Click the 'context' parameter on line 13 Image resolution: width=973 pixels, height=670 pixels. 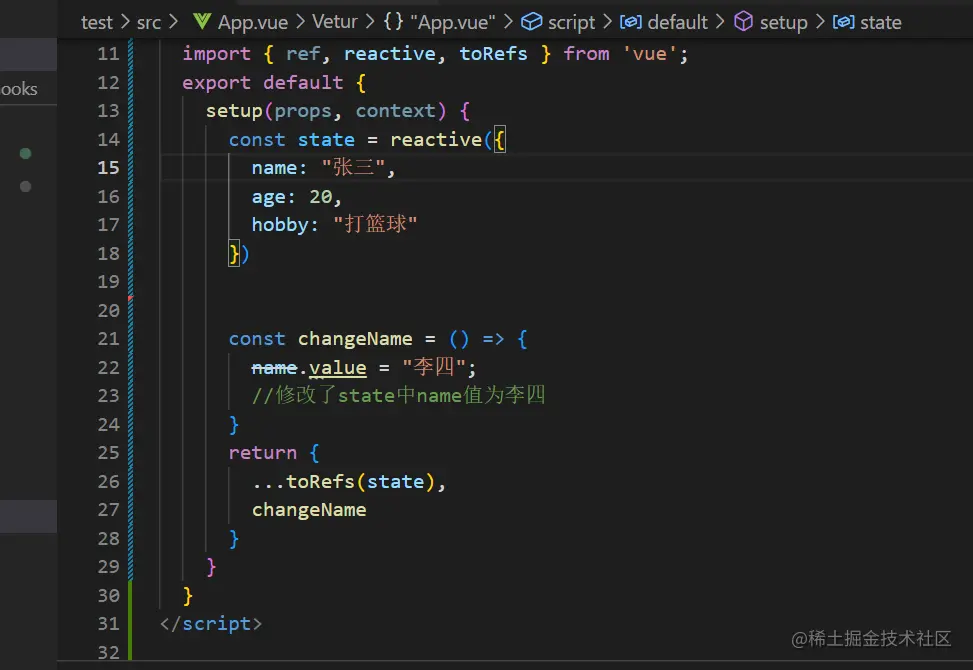coord(395,111)
